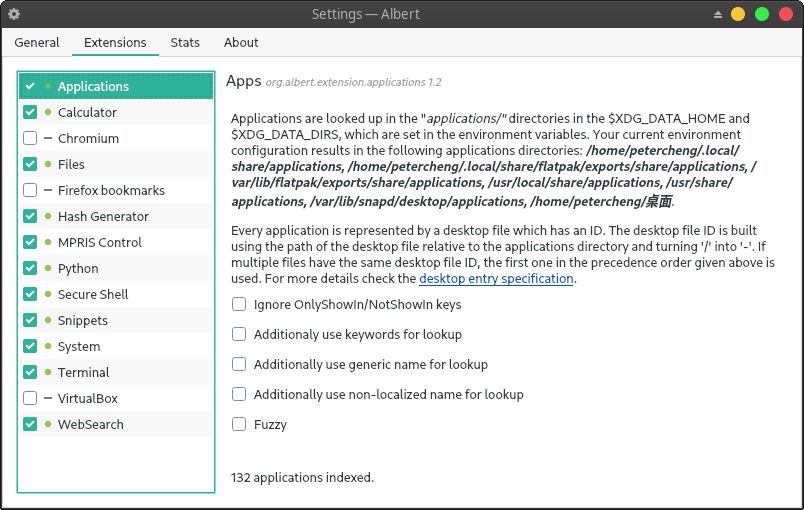Click the green status dot beside Python
The width and height of the screenshot is (804, 510).
pos(48,269)
